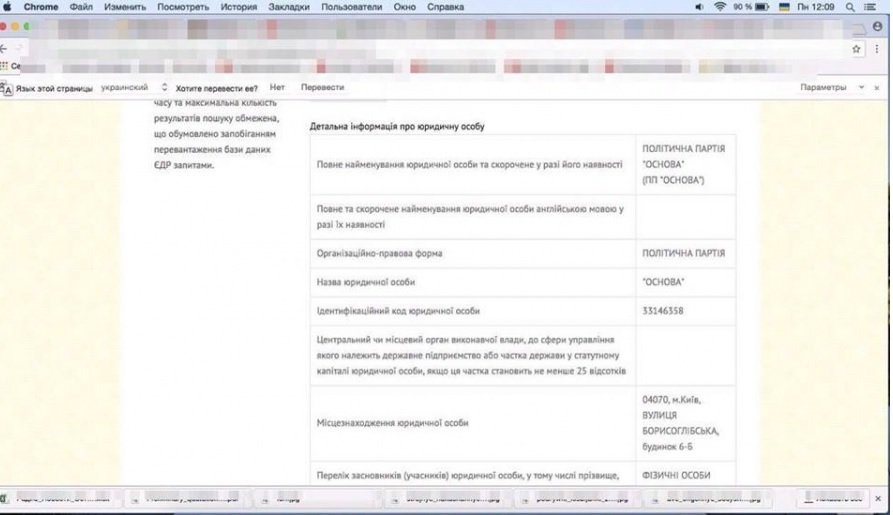Open the История menu
893x515 pixels.
point(239,7)
